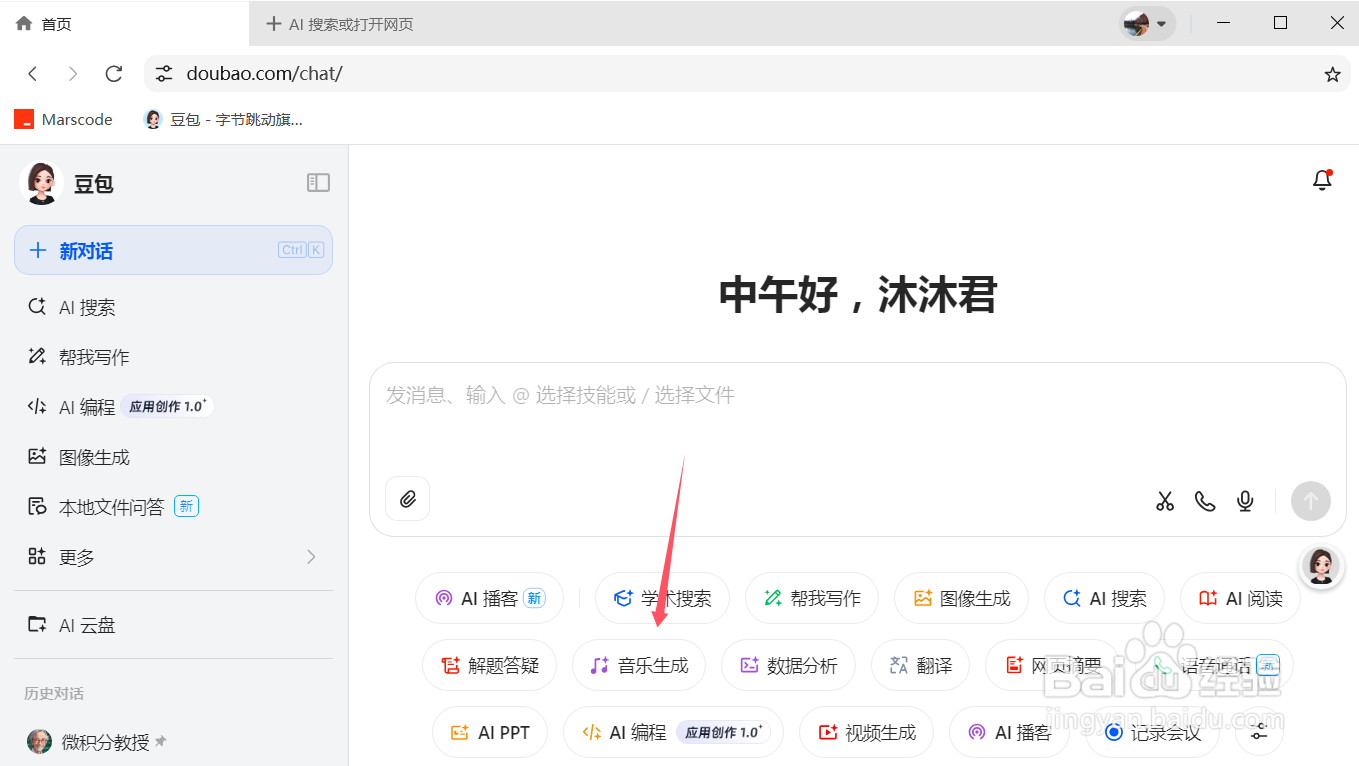Select the AI PPT skill chip

(490, 732)
